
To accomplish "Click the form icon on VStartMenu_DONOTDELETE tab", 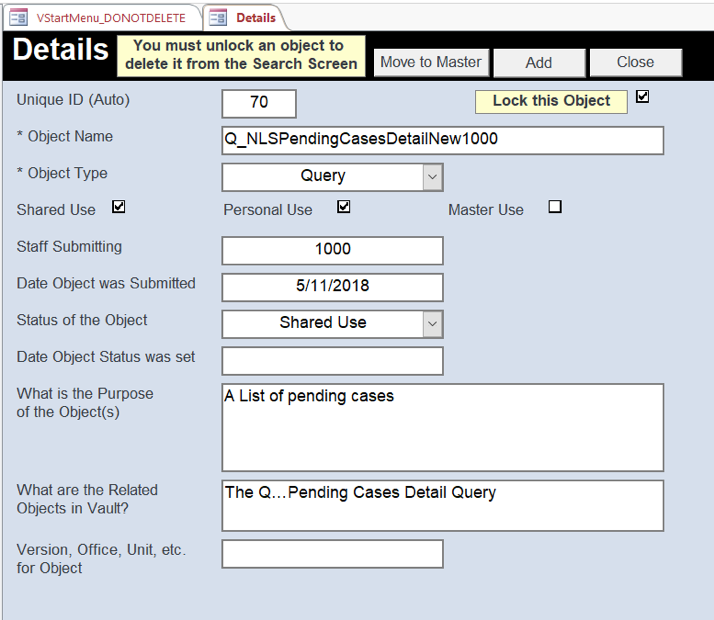I will coord(18,17).
